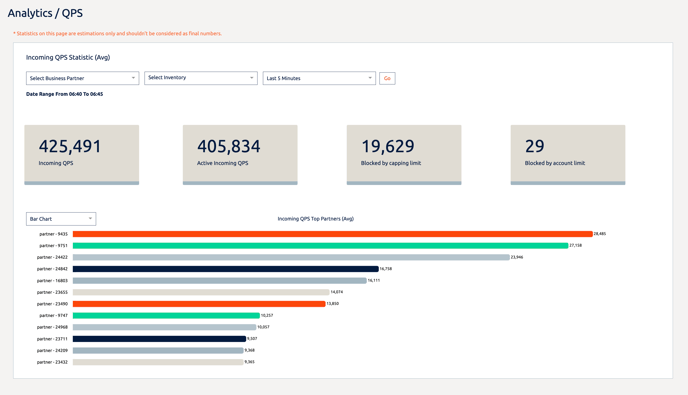The height and width of the screenshot is (395, 688).
Task: Click the green bar for partner - 9751
Action: click(320, 245)
